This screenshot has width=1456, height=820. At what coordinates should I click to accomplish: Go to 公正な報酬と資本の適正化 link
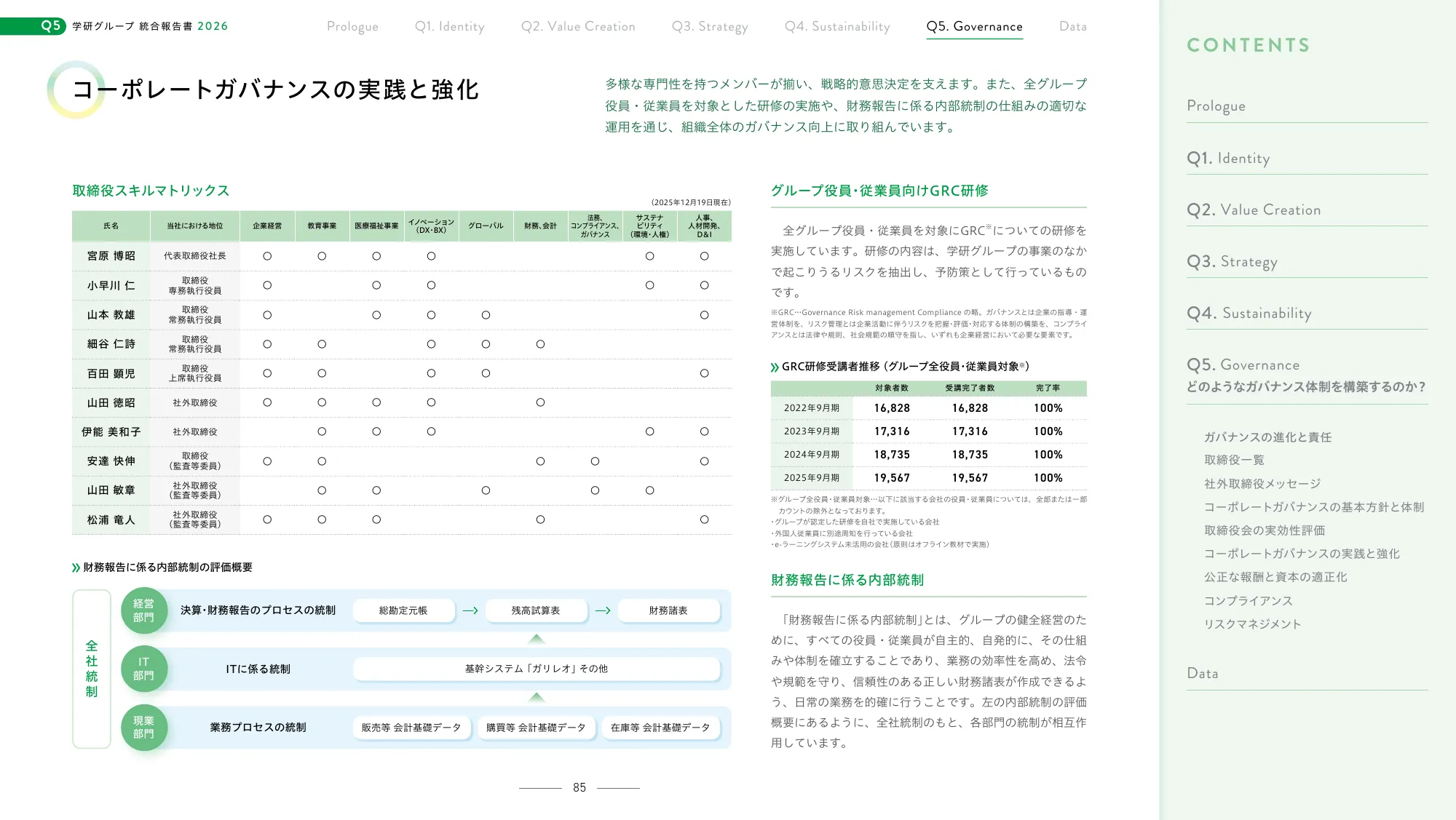[1275, 577]
